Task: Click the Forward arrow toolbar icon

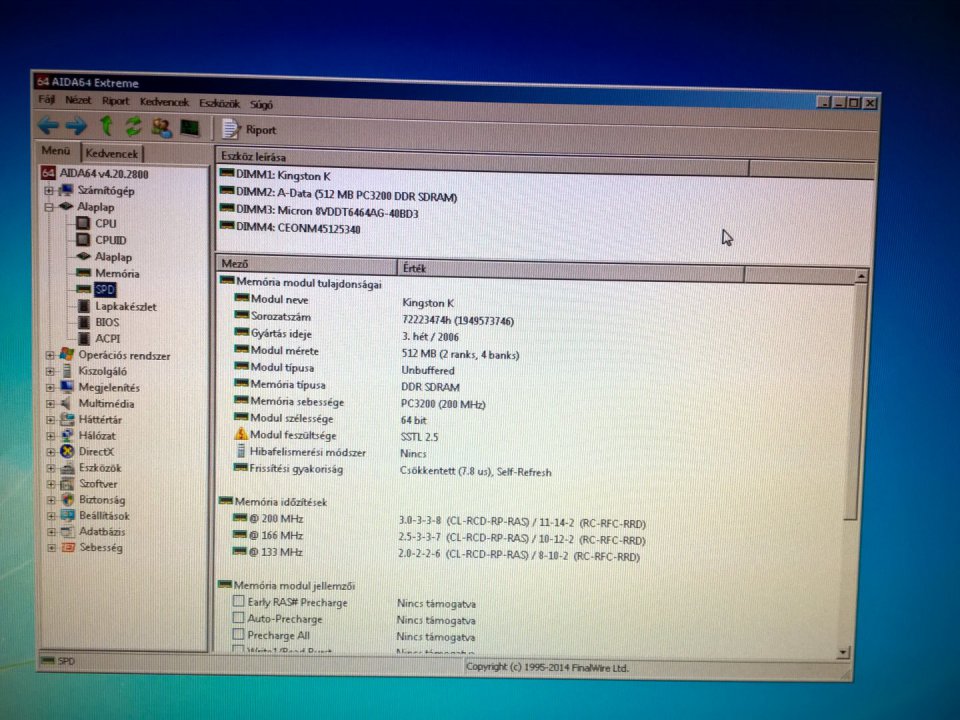Action: [76, 126]
